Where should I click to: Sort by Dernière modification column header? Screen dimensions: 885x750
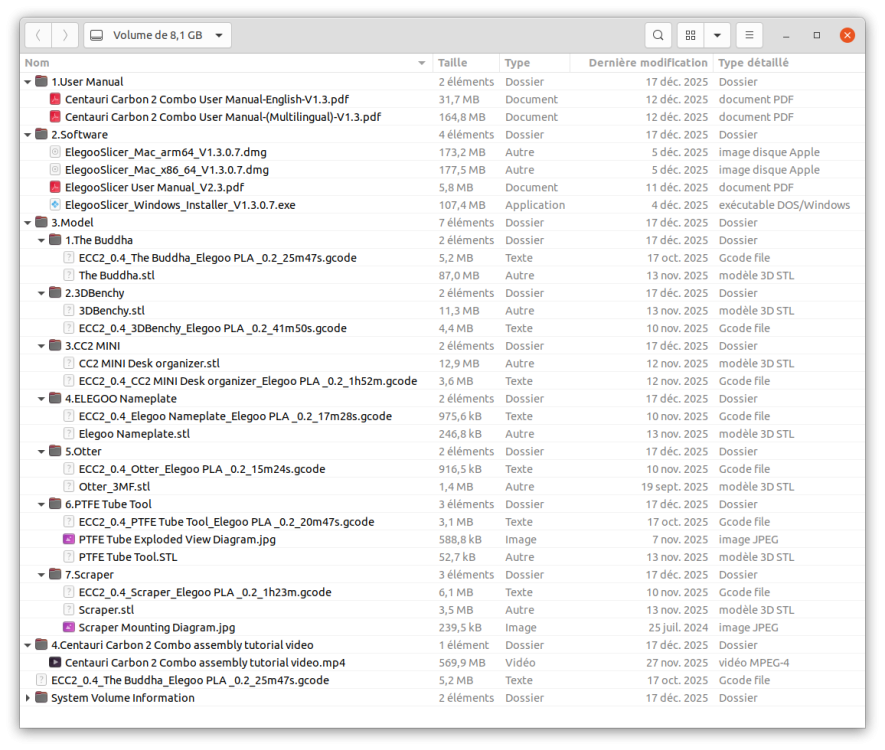(x=642, y=63)
